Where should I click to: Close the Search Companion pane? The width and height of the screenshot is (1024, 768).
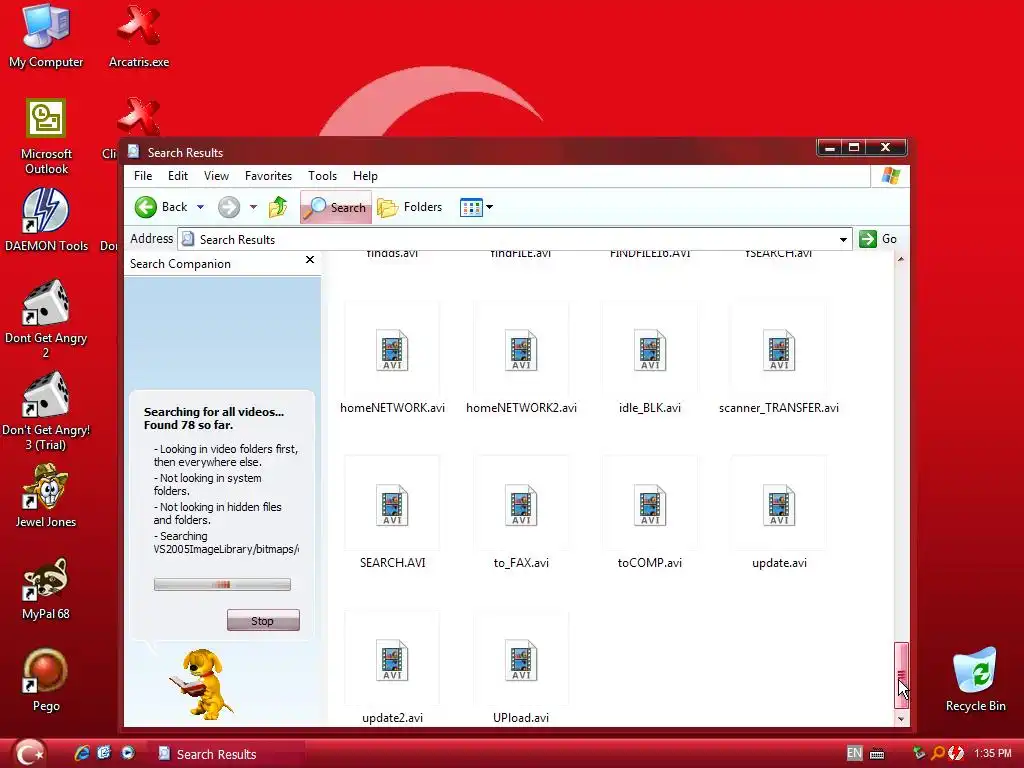pyautogui.click(x=310, y=260)
